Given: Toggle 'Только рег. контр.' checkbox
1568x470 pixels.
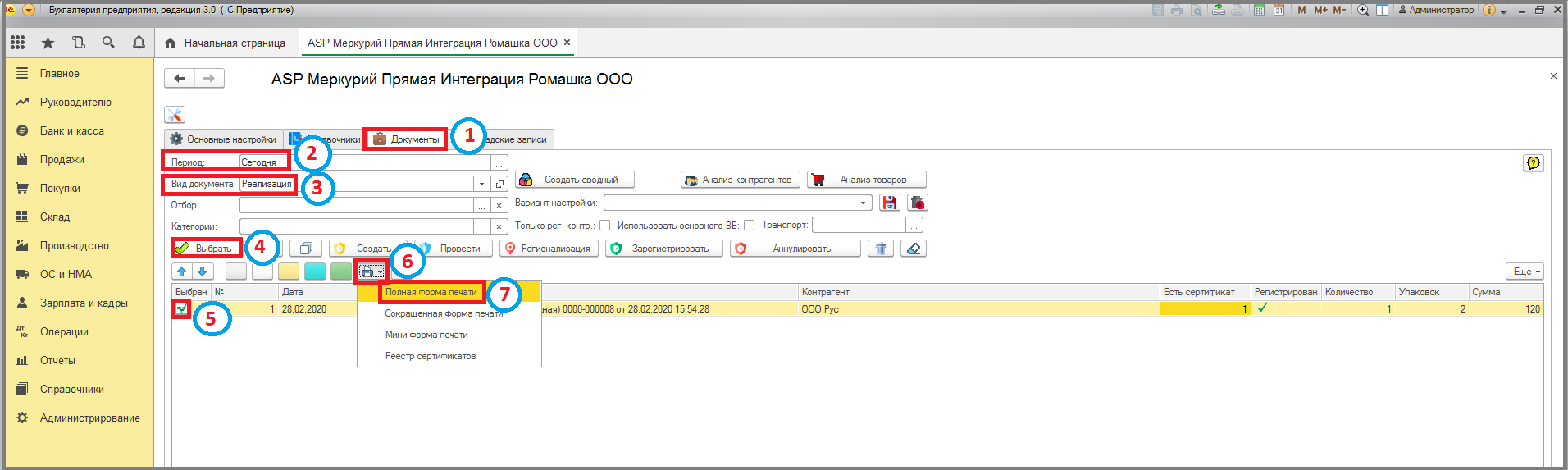Looking at the screenshot, I should point(604,226).
